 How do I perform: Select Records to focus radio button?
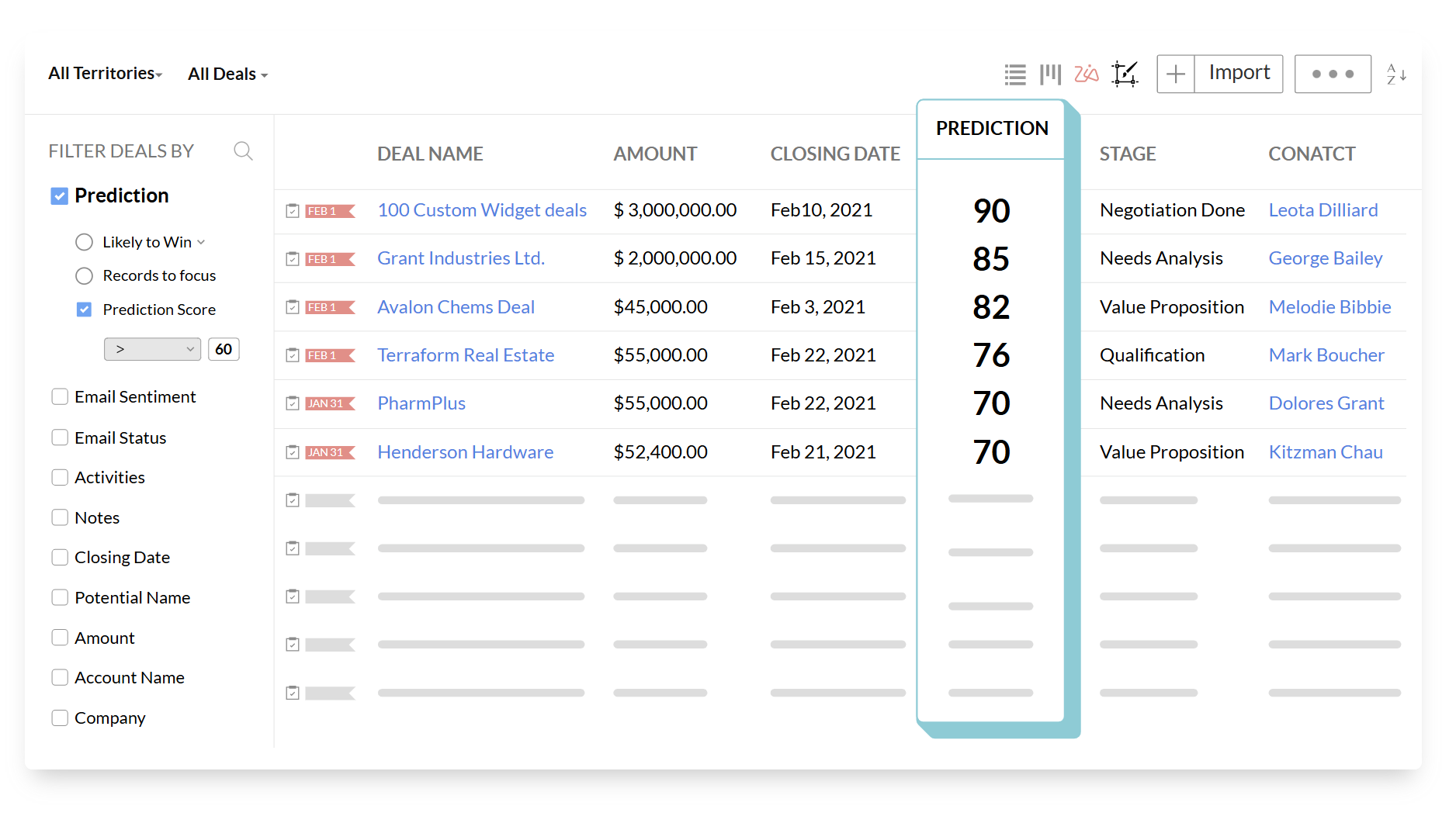85,276
